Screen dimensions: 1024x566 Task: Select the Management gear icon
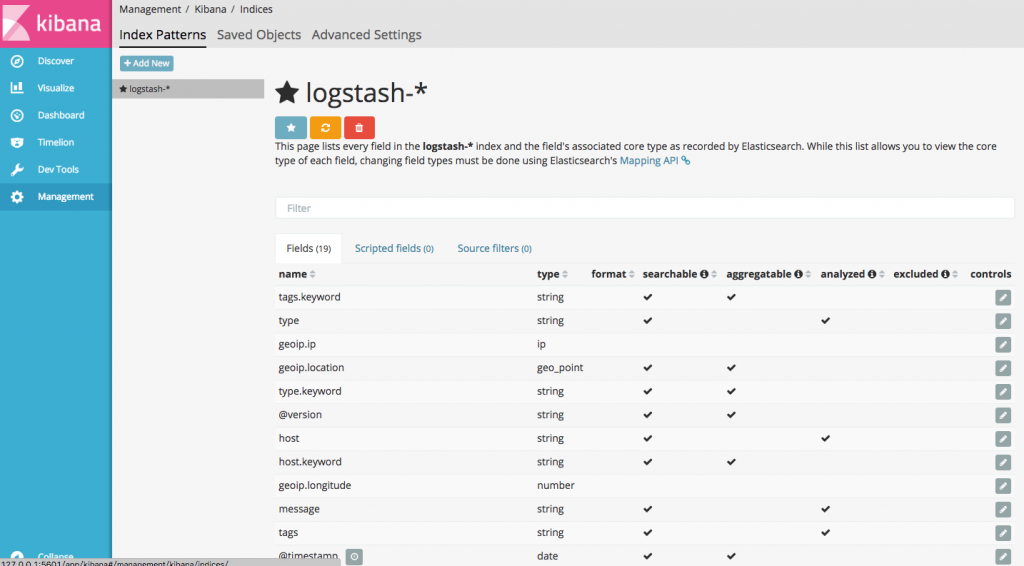(17, 197)
